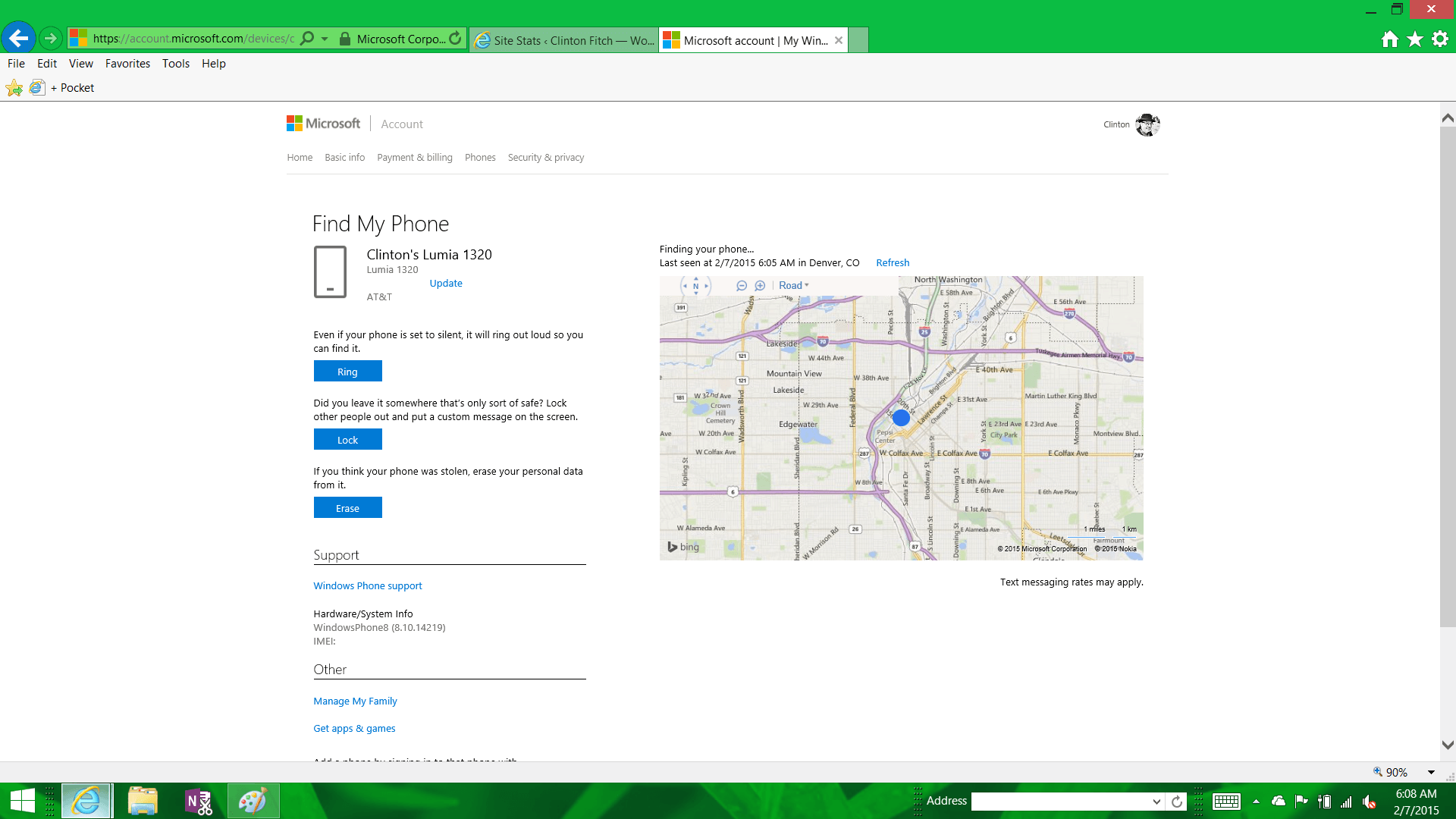Click the suggested sites icon in favorites bar
This screenshot has height=819, width=1456.
[x=37, y=88]
